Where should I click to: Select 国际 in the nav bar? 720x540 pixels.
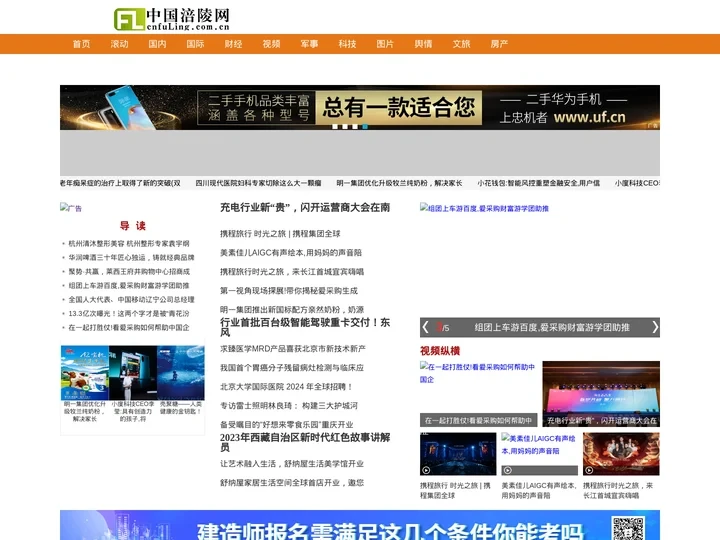click(x=196, y=44)
